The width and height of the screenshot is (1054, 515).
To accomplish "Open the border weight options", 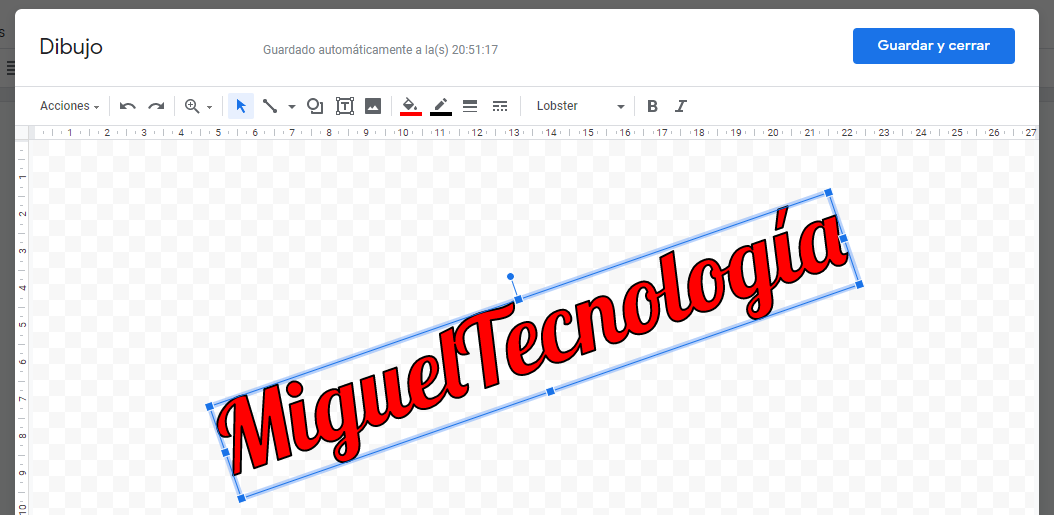I will (470, 106).
